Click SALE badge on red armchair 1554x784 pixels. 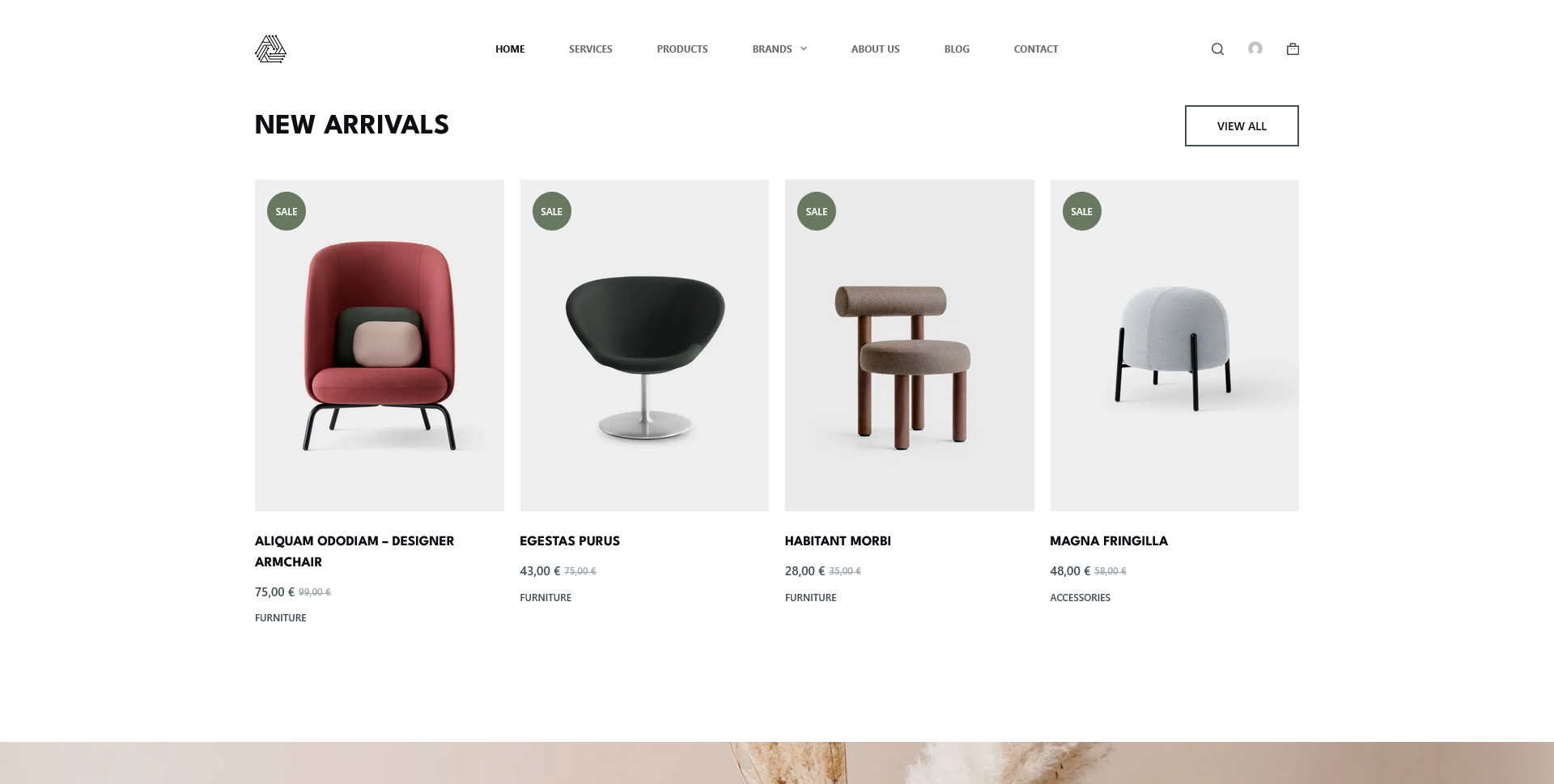pos(287,211)
